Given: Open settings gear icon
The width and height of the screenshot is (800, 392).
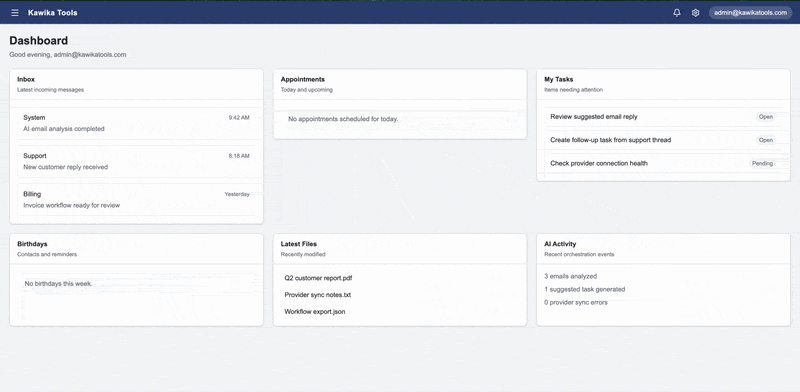Looking at the screenshot, I should coord(695,13).
